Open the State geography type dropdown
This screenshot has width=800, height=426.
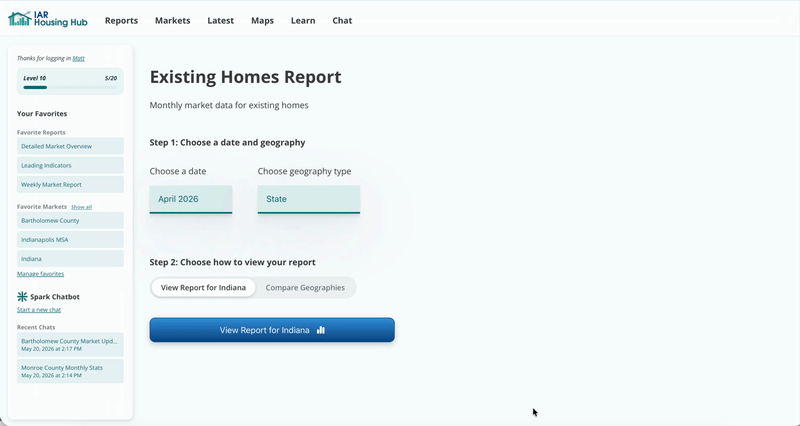(x=309, y=199)
